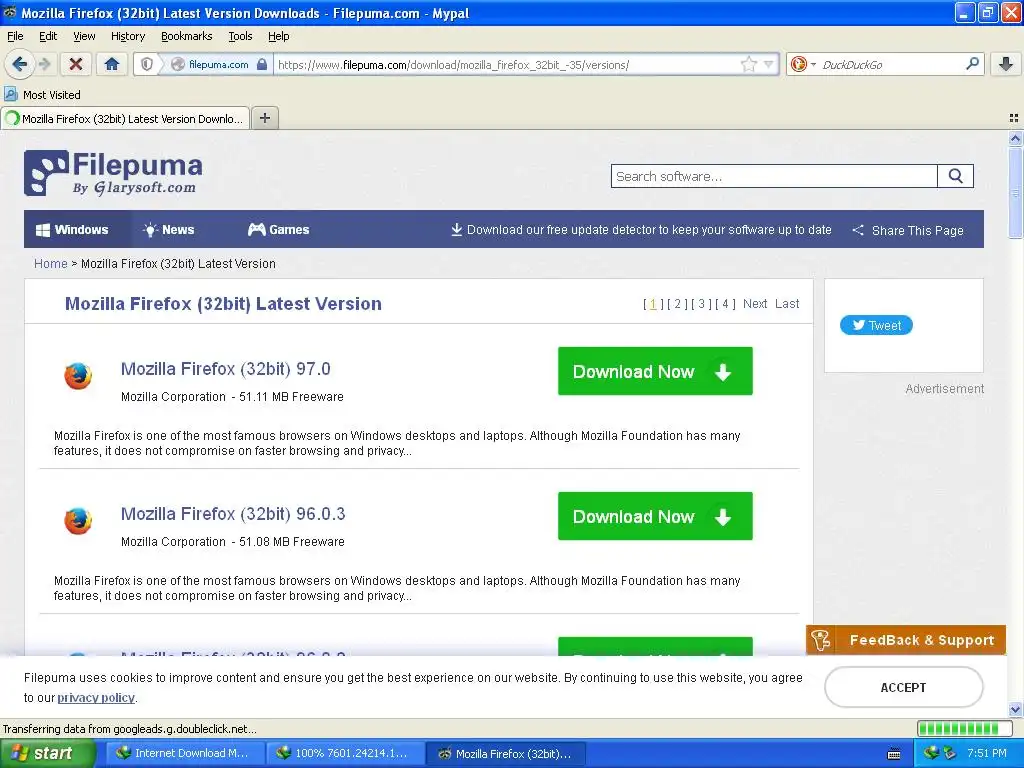The width and height of the screenshot is (1024, 768).
Task: Click Share This Page
Action: [908, 230]
